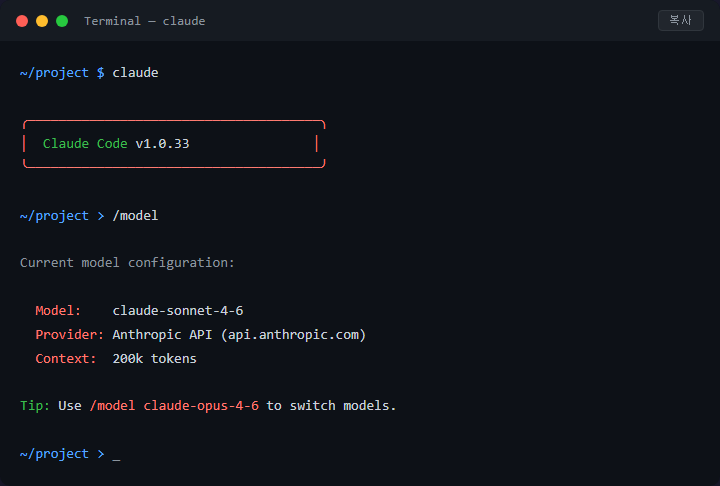
Task: Click the green 'Tip:' label
Action: click(35, 406)
